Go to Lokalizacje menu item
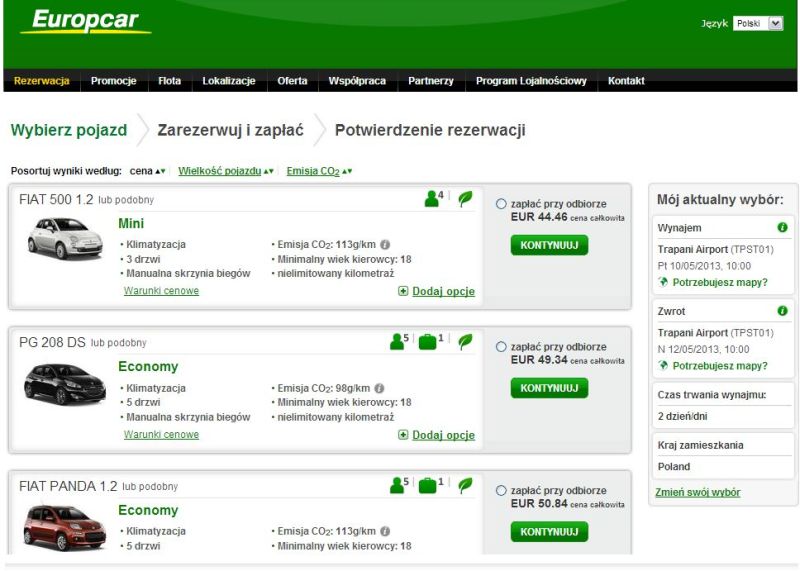Viewport: 800px width, 571px height. [x=229, y=81]
